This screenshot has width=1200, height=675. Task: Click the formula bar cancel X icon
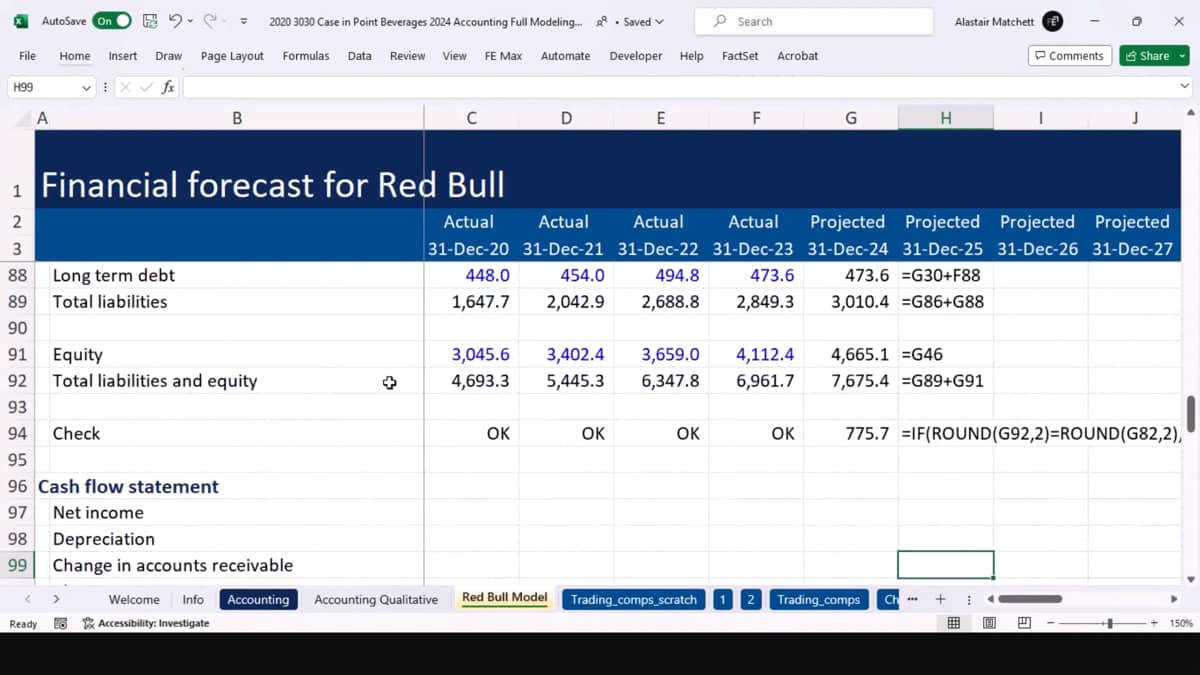point(126,88)
